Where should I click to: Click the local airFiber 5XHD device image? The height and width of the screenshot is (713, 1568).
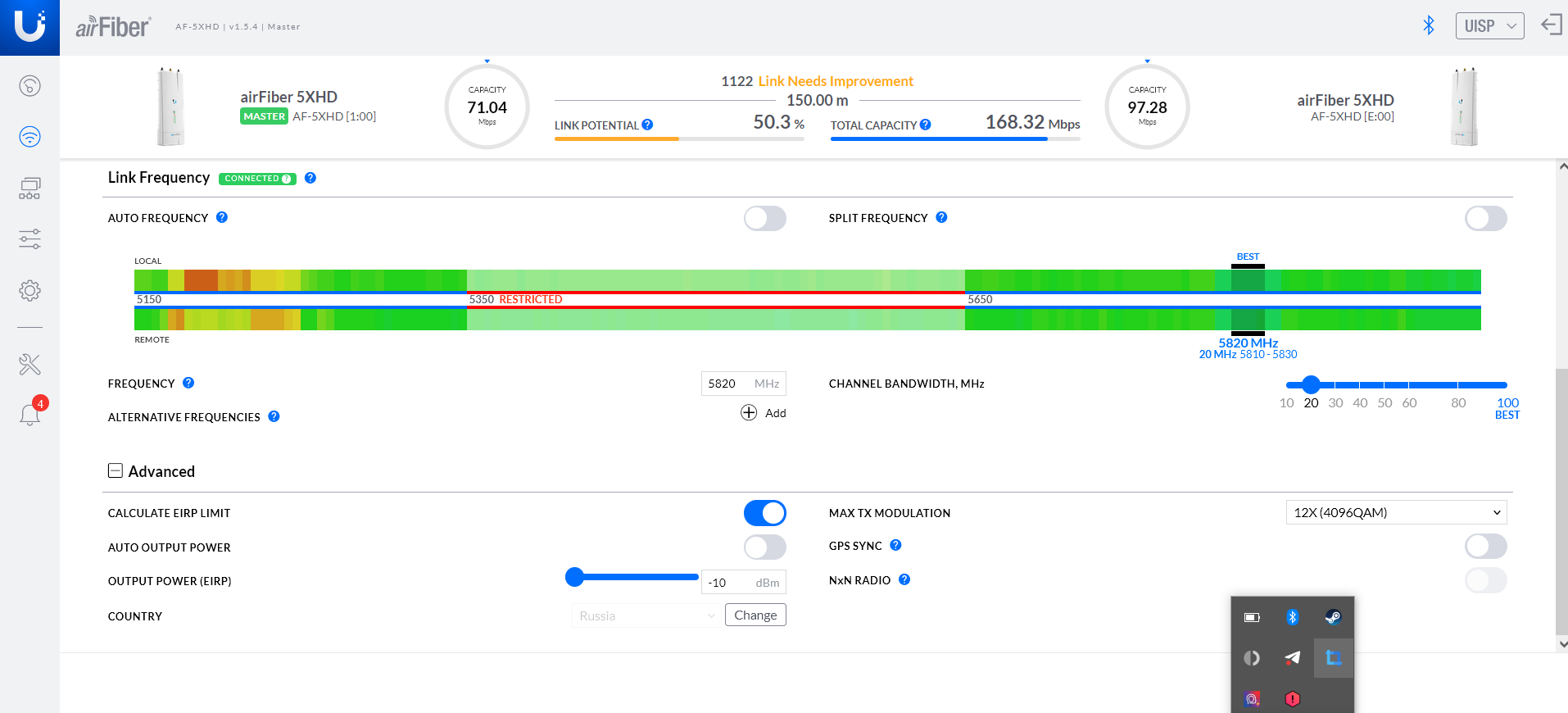tap(170, 107)
